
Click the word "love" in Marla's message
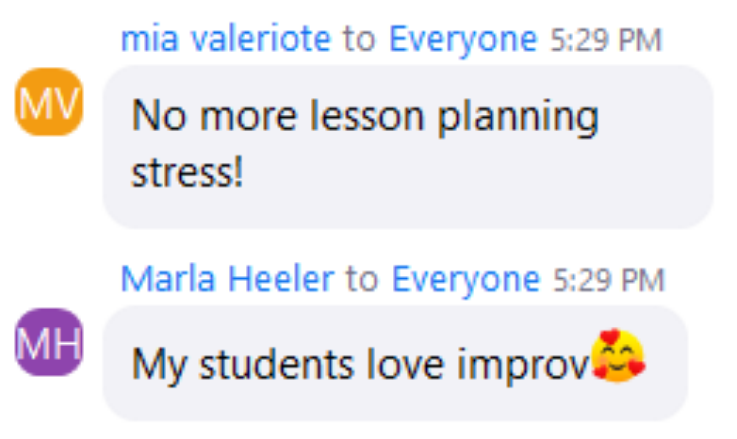coord(400,363)
